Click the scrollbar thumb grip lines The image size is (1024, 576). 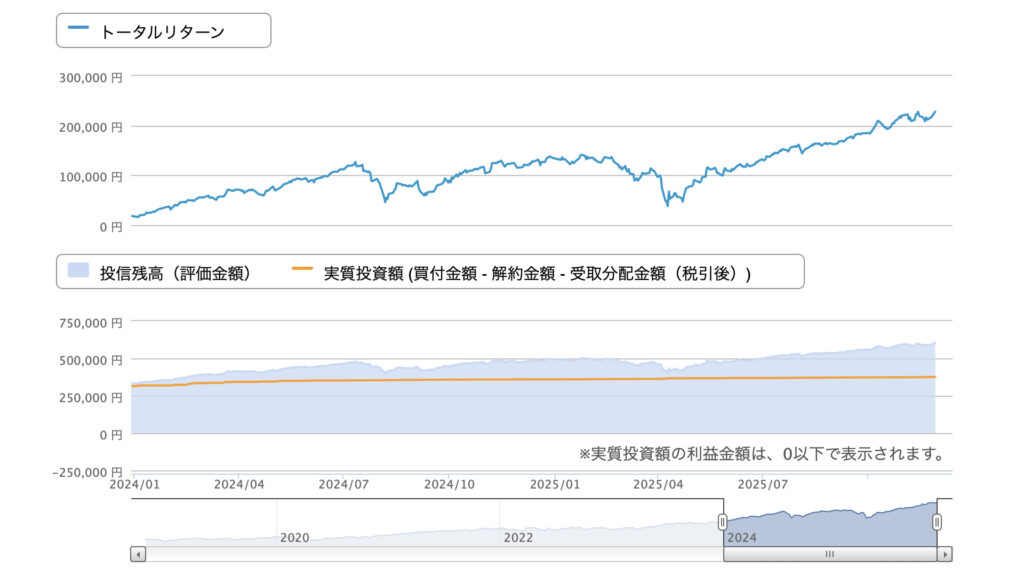(829, 554)
